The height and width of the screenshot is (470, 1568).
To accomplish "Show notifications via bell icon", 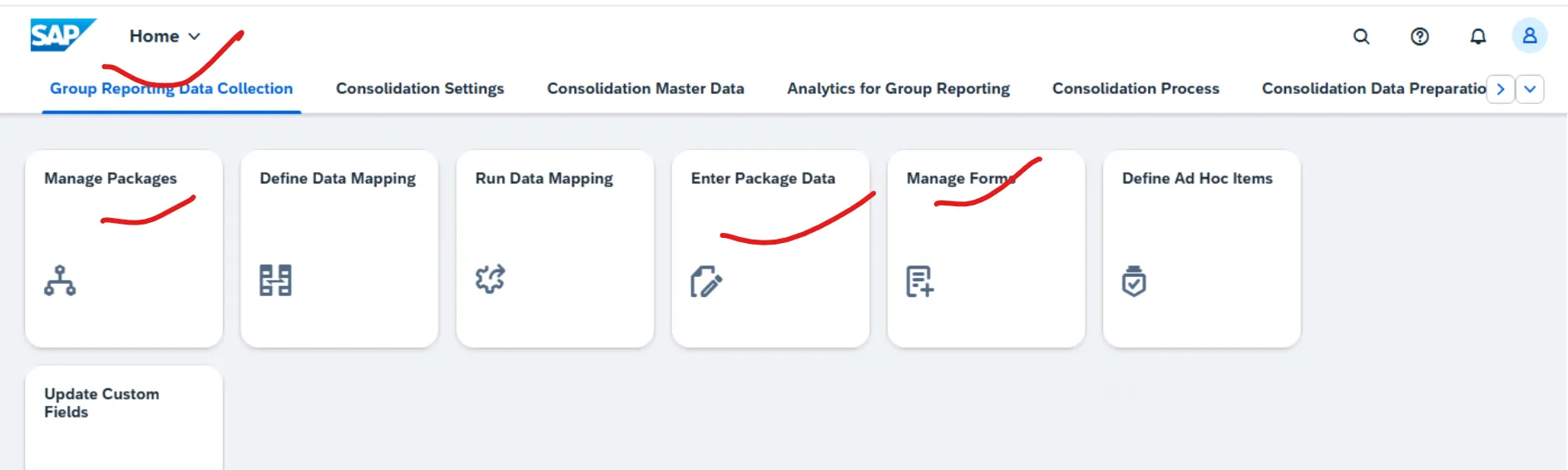I will tap(1477, 37).
